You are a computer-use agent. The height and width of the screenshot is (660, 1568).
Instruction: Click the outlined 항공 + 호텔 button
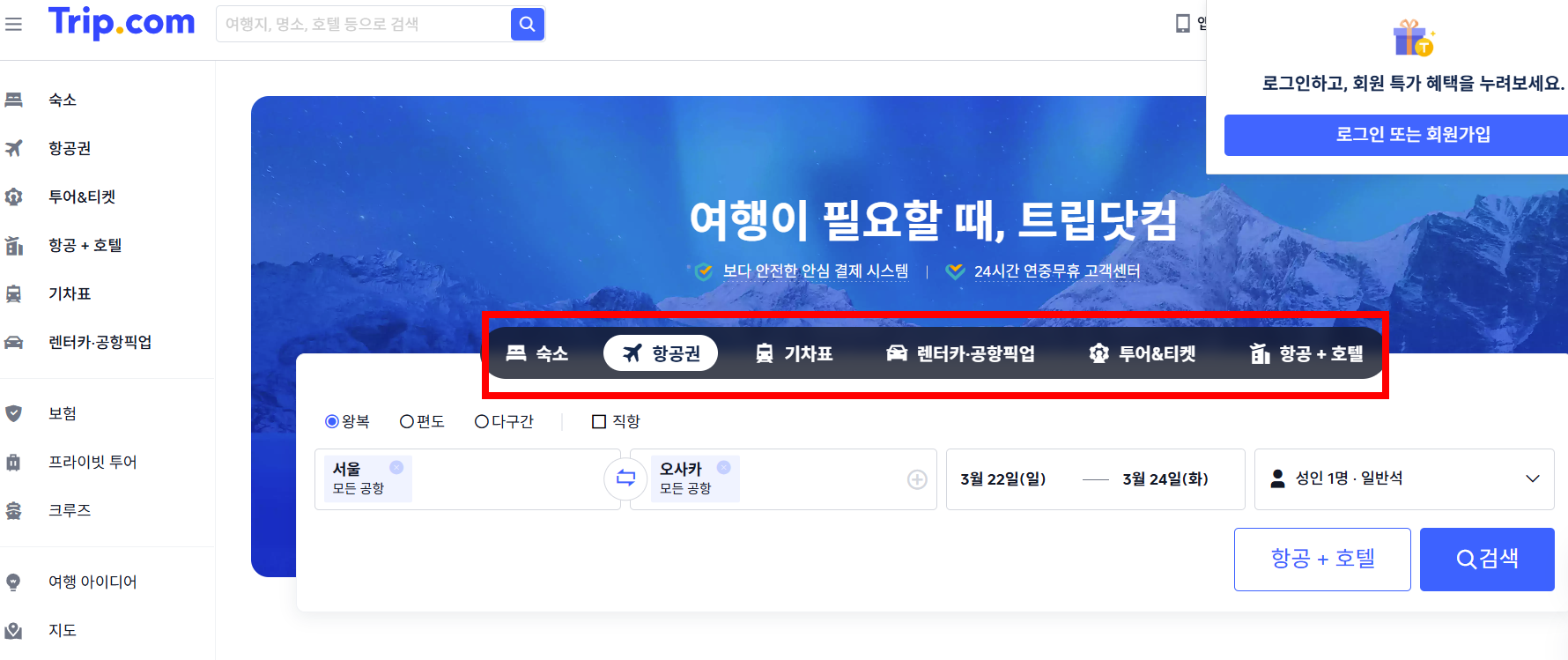click(x=1322, y=559)
